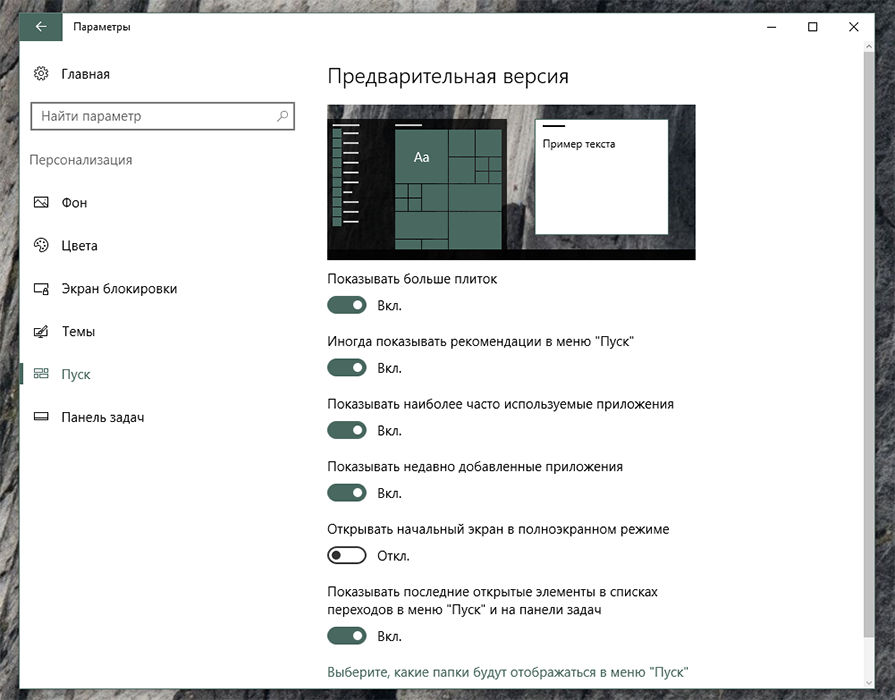This screenshot has width=895, height=700.
Task: Click the search magnifier icon
Action: 283,117
